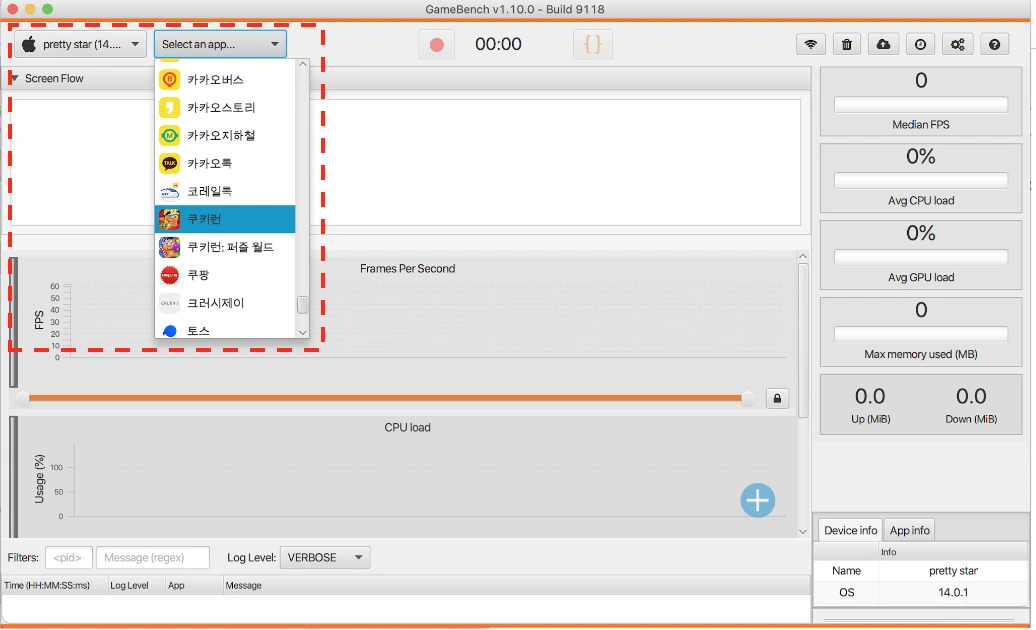
Task: Select 크러시제이 from the app list
Action: click(x=225, y=303)
